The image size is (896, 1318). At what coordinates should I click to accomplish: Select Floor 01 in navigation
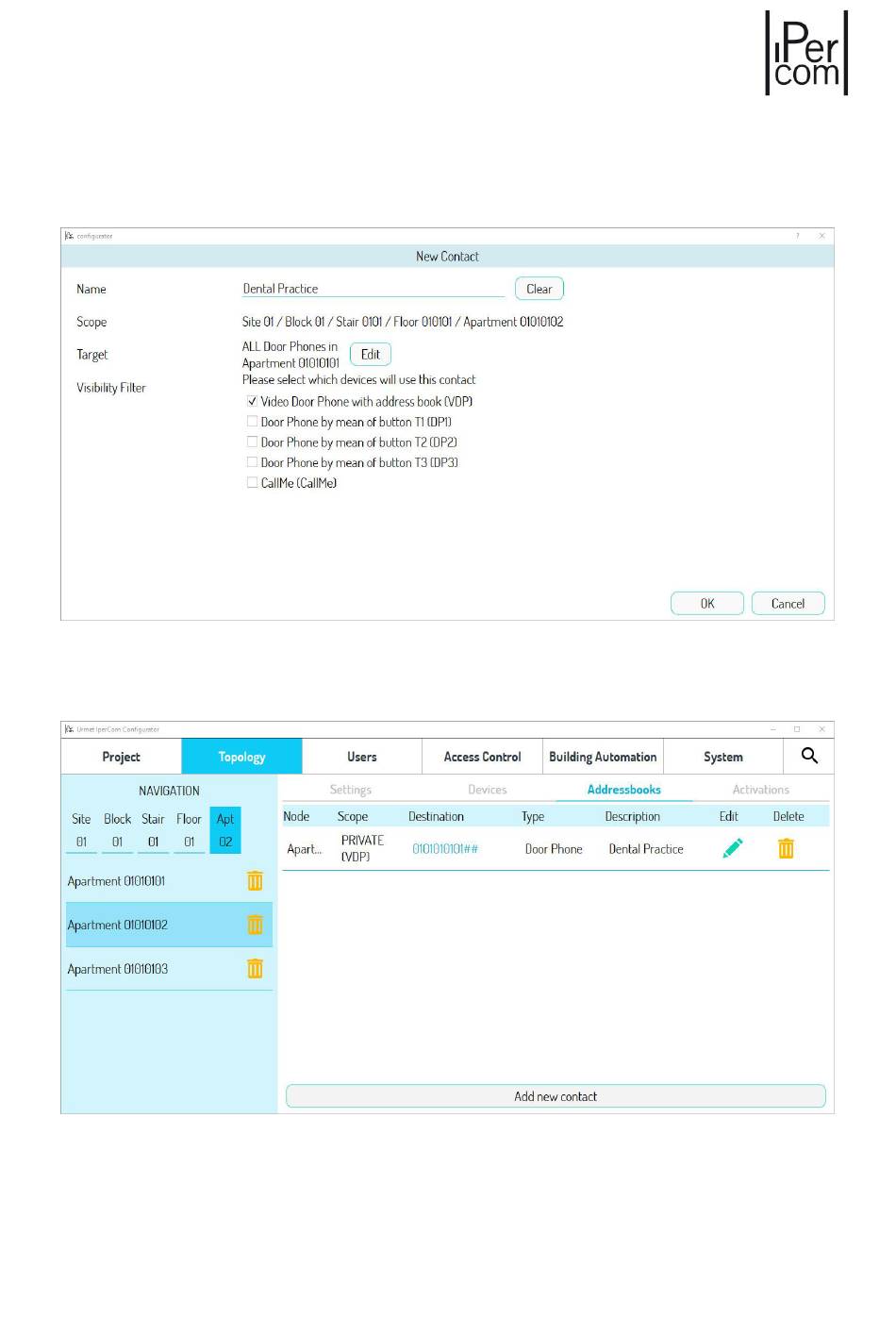coord(189,830)
